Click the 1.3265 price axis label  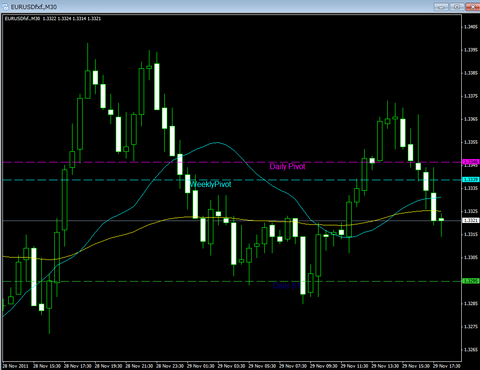471,349
